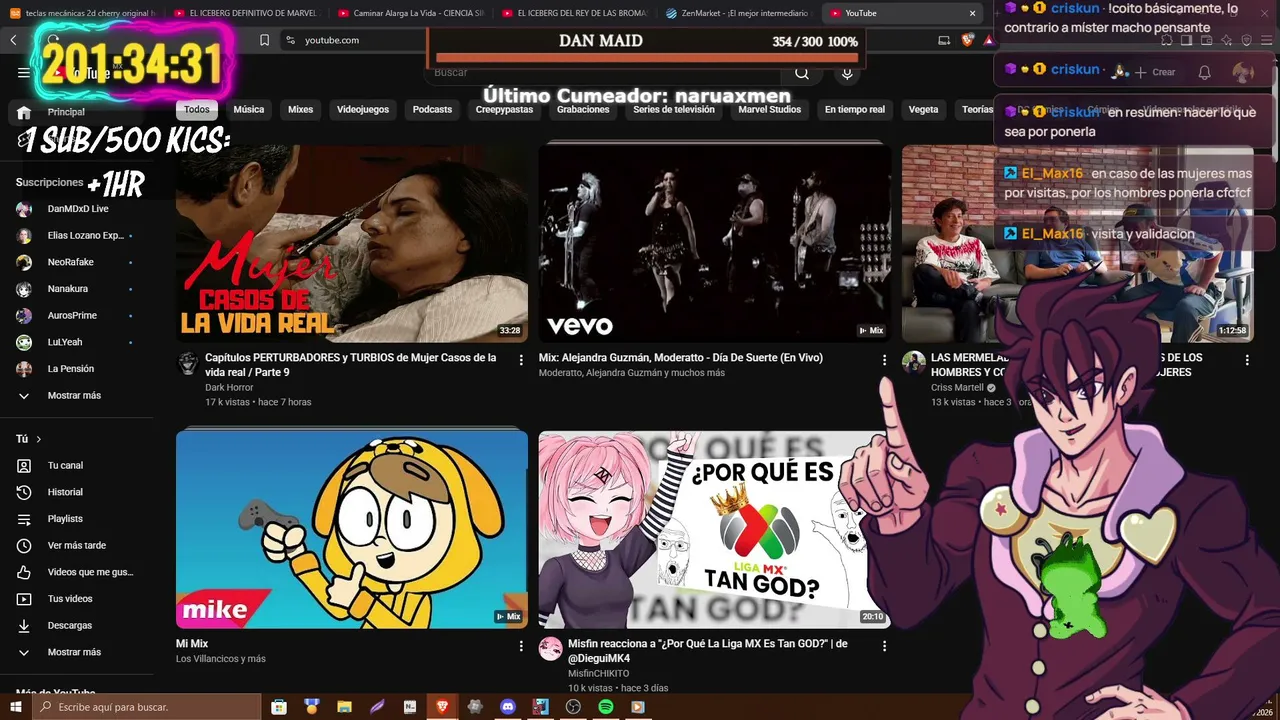This screenshot has width=1280, height=720.
Task: Open File Explorer from the taskbar
Action: tap(345, 707)
